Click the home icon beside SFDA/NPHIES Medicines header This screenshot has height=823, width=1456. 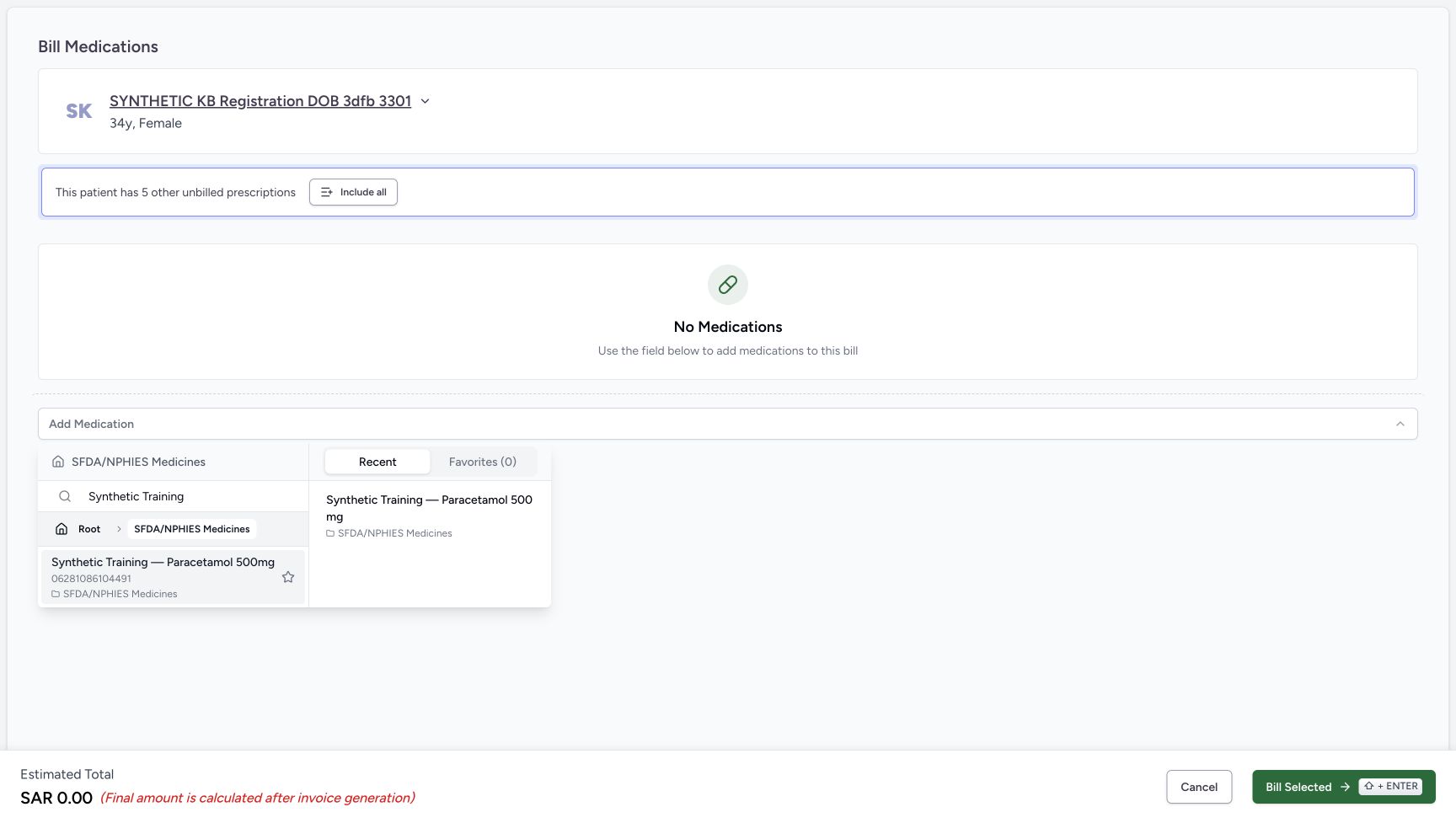[x=58, y=462]
